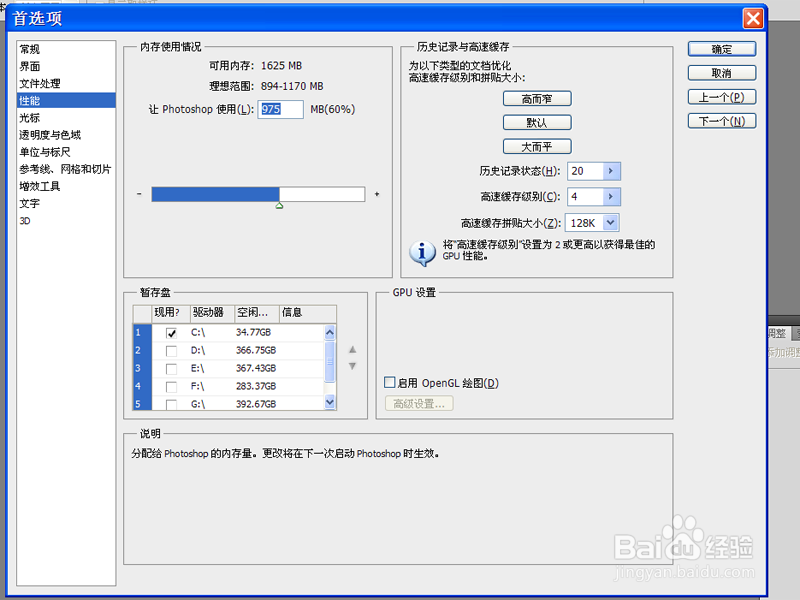Viewport: 800px width, 600px height.
Task: Click the disabled 高级设置... button
Action: click(419, 404)
